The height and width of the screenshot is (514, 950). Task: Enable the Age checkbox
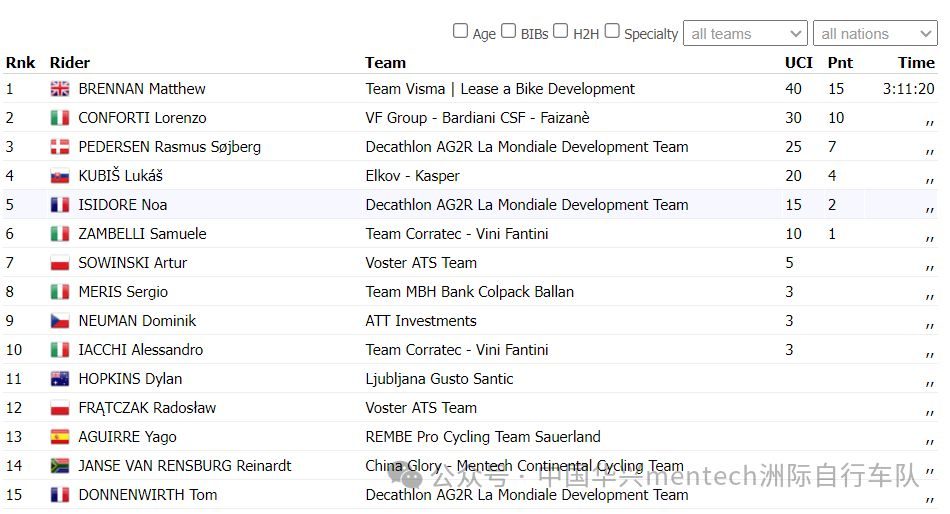[460, 31]
